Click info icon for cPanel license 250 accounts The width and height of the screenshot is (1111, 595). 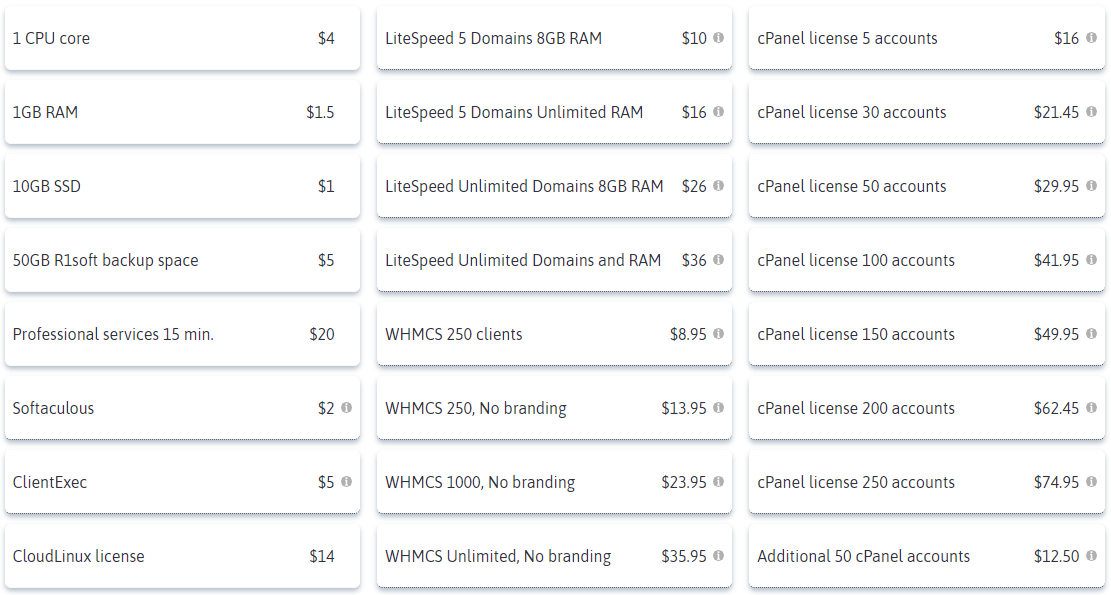(1091, 482)
